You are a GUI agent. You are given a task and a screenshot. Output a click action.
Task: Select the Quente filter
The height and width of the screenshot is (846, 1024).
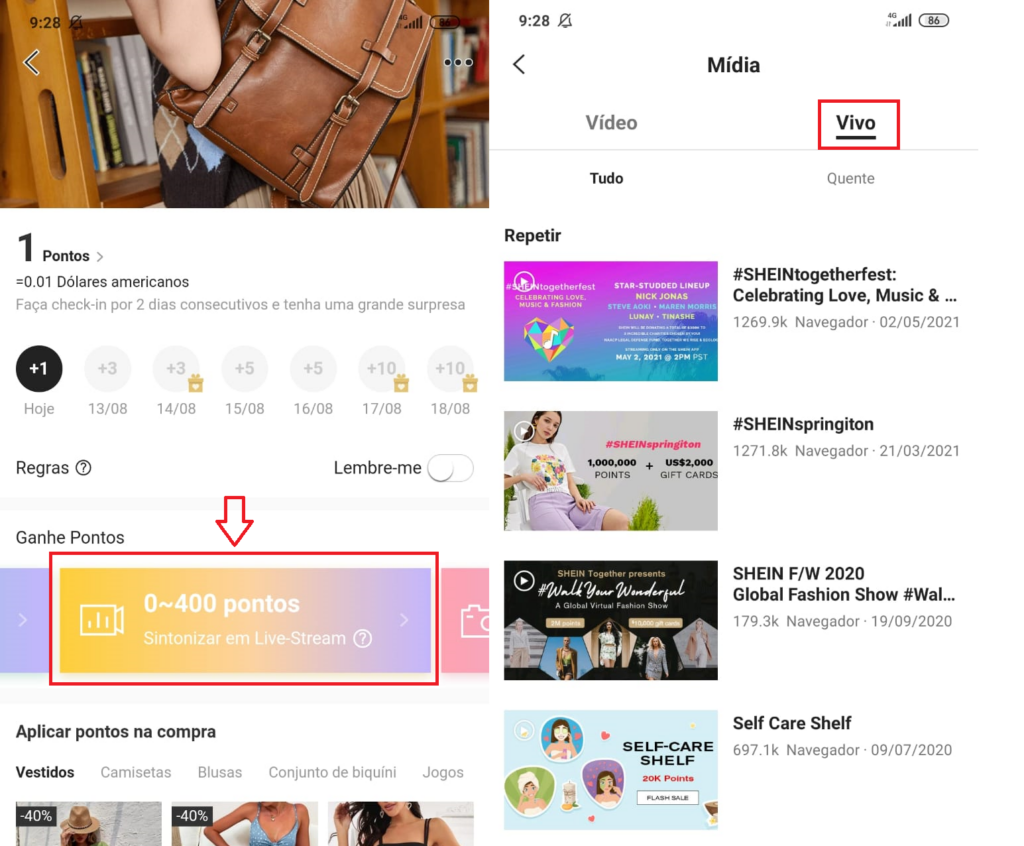click(850, 178)
